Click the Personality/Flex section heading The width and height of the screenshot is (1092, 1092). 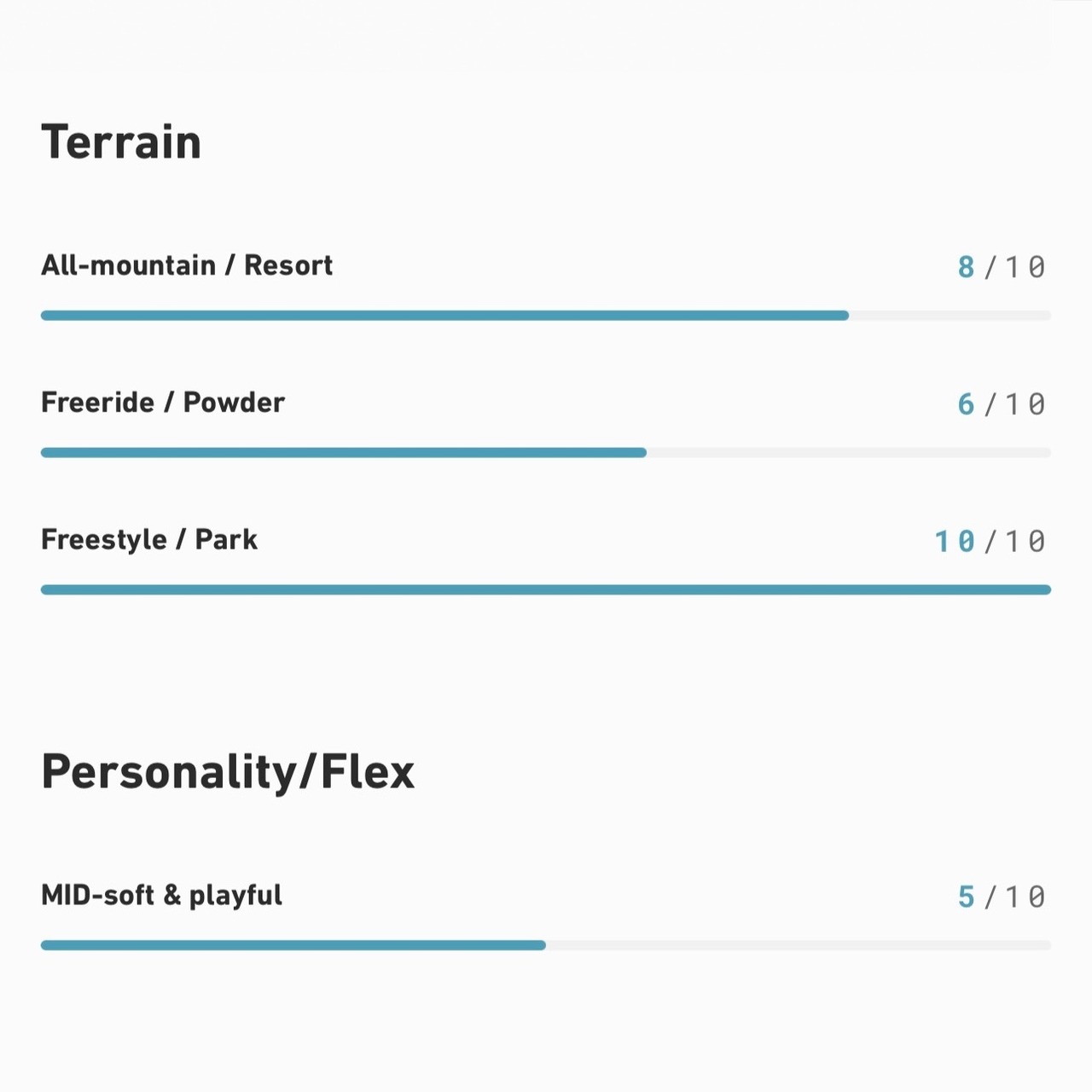point(228,772)
